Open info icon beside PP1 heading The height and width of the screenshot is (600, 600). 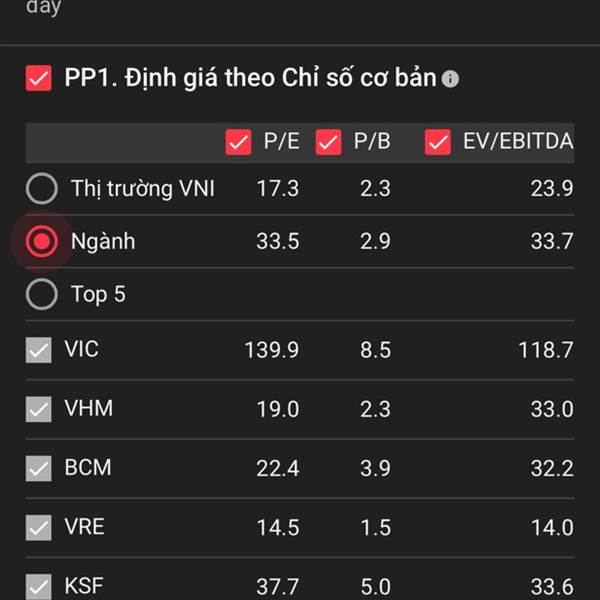(450, 79)
